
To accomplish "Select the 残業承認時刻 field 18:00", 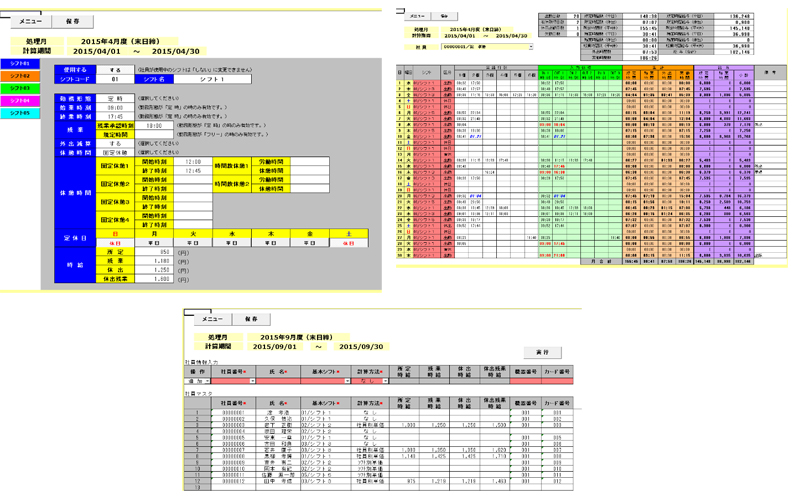I will point(154,126).
